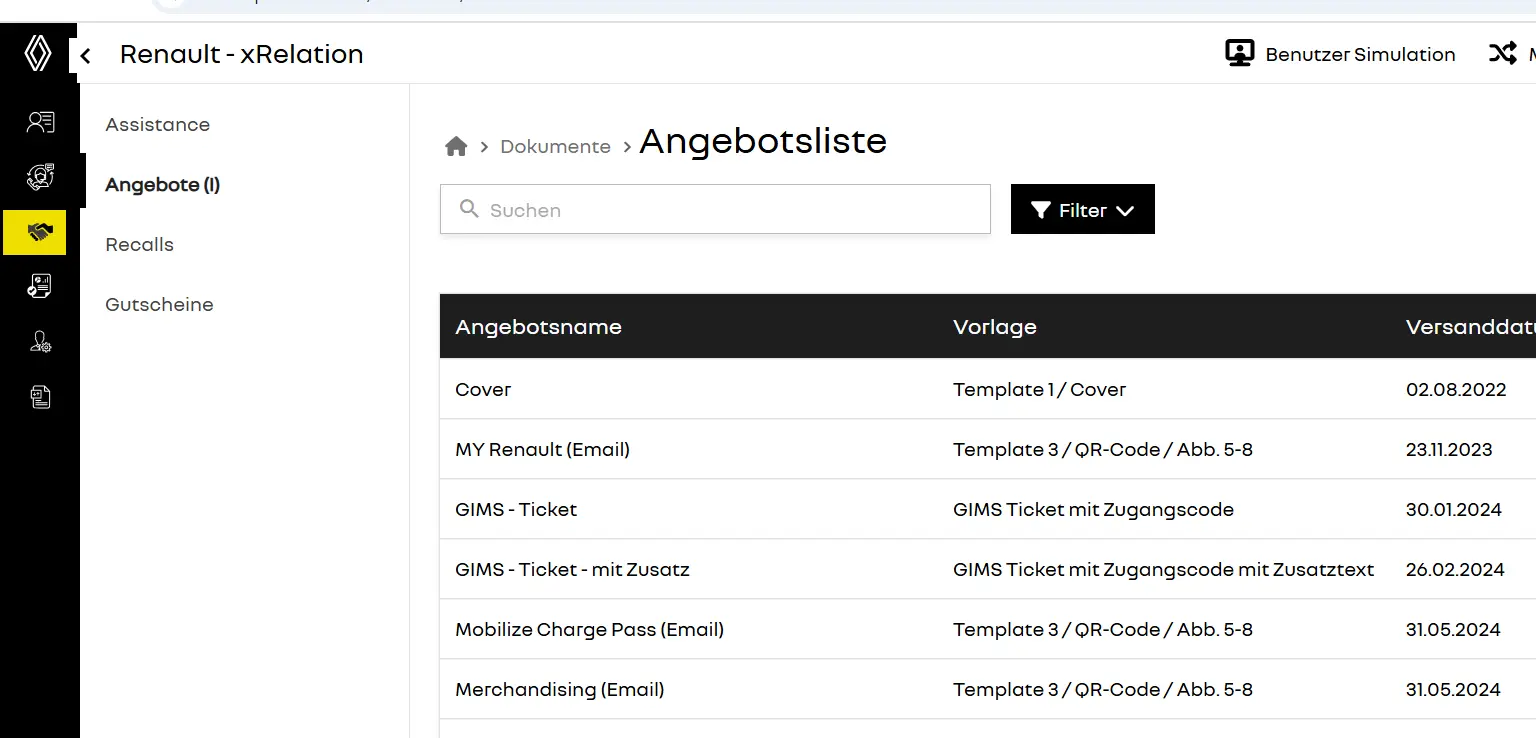This screenshot has height=738, width=1536.
Task: Click the shuffle arrows icon
Action: pyautogui.click(x=1502, y=53)
